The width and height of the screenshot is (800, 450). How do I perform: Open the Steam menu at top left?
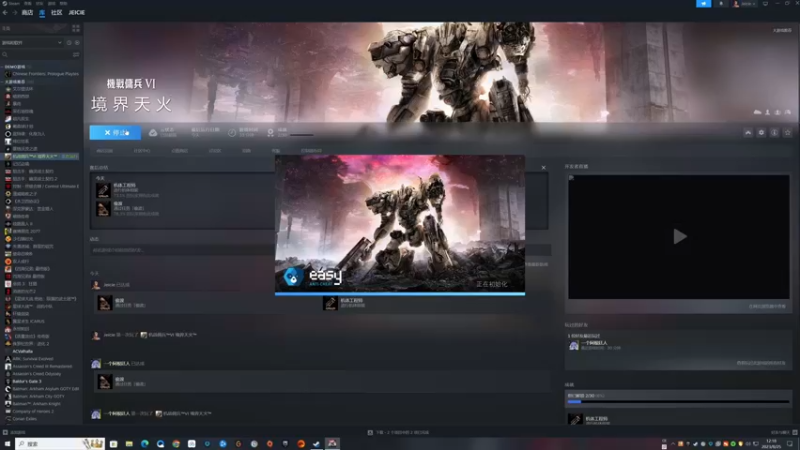[10, 4]
